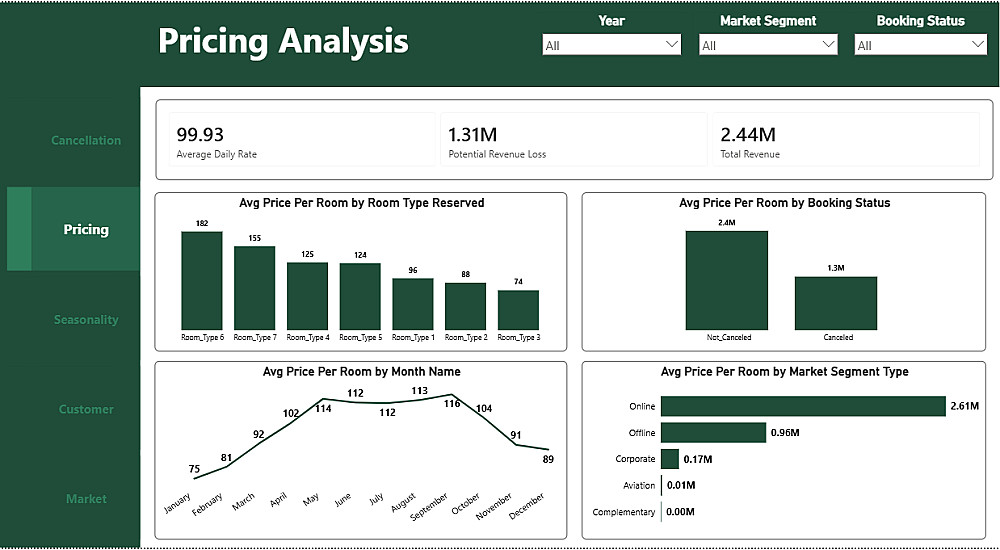Select the Not_Canceled bar
This screenshot has width=1000, height=550.
727,280
